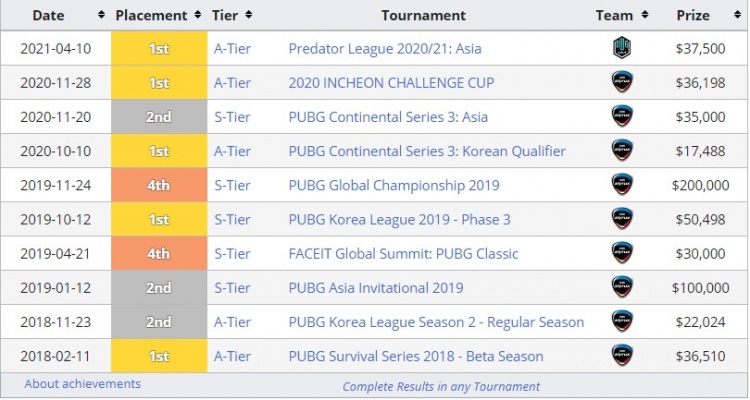Click team logo in Korean Qualifier row
750x400 pixels.
coord(621,150)
